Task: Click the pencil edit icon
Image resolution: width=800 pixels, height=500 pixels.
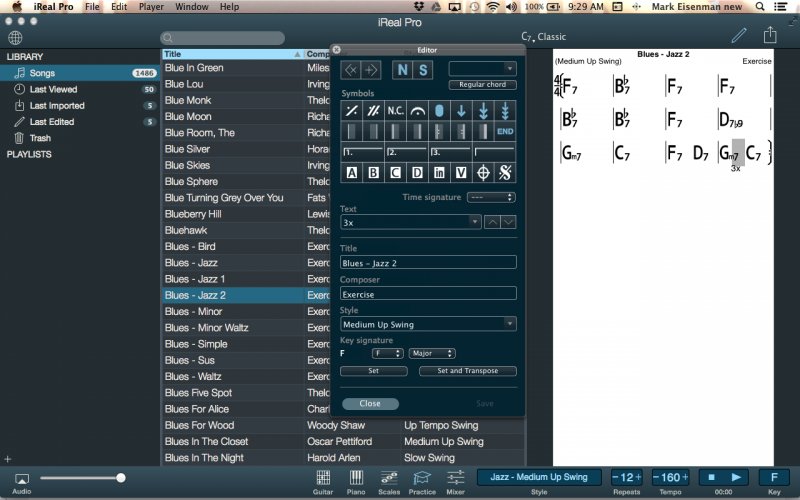Action: point(738,36)
